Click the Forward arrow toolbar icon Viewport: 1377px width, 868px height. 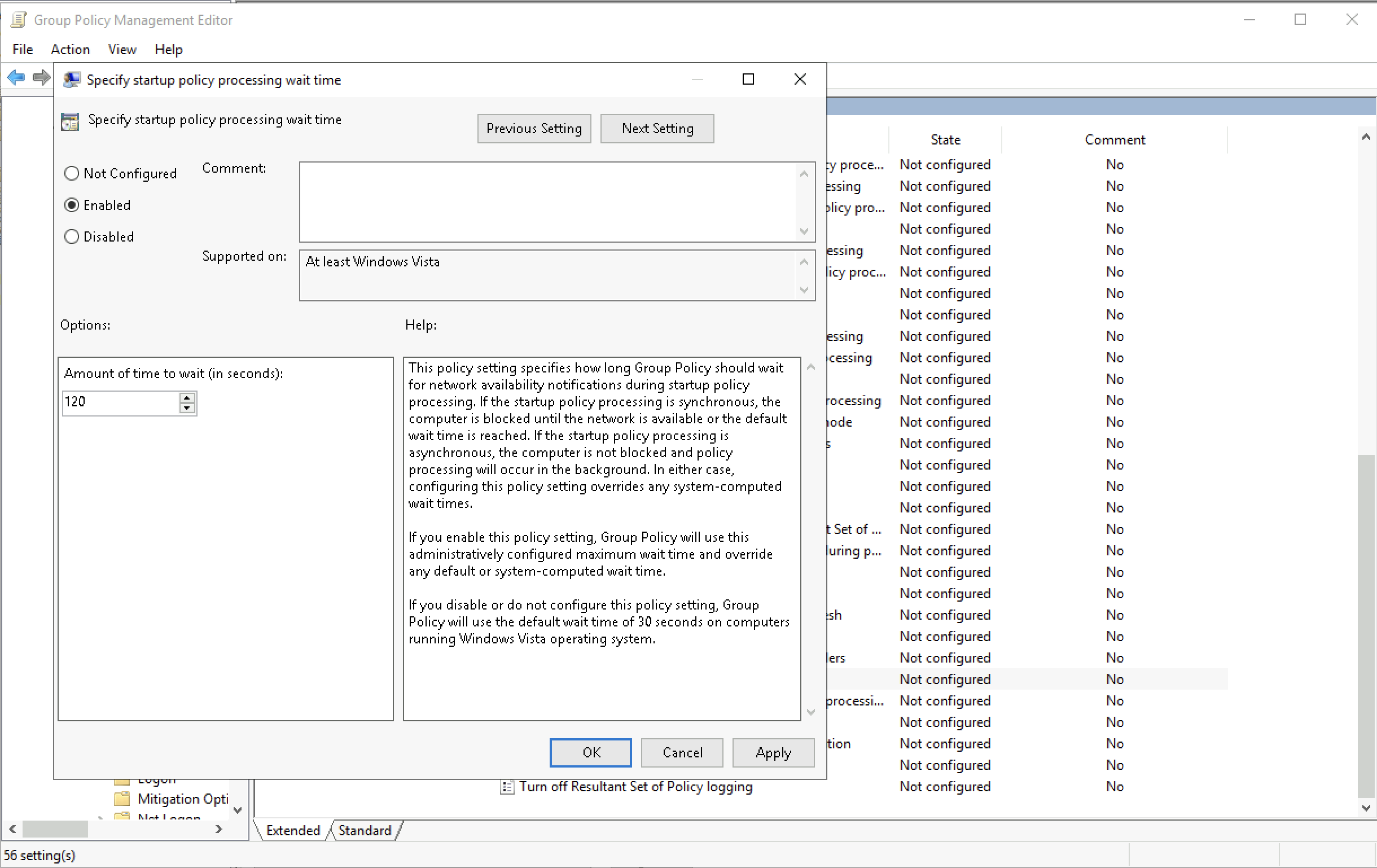click(41, 77)
